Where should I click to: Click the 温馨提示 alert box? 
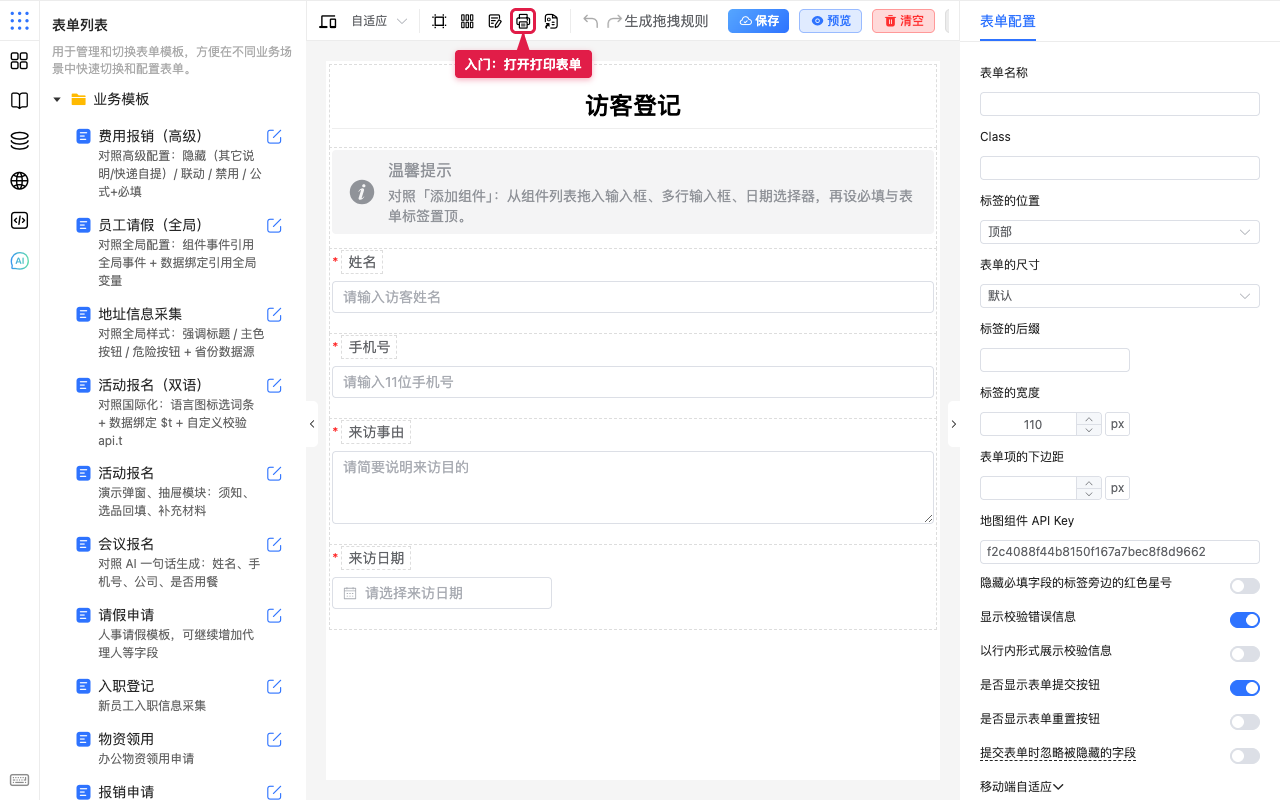[633, 192]
